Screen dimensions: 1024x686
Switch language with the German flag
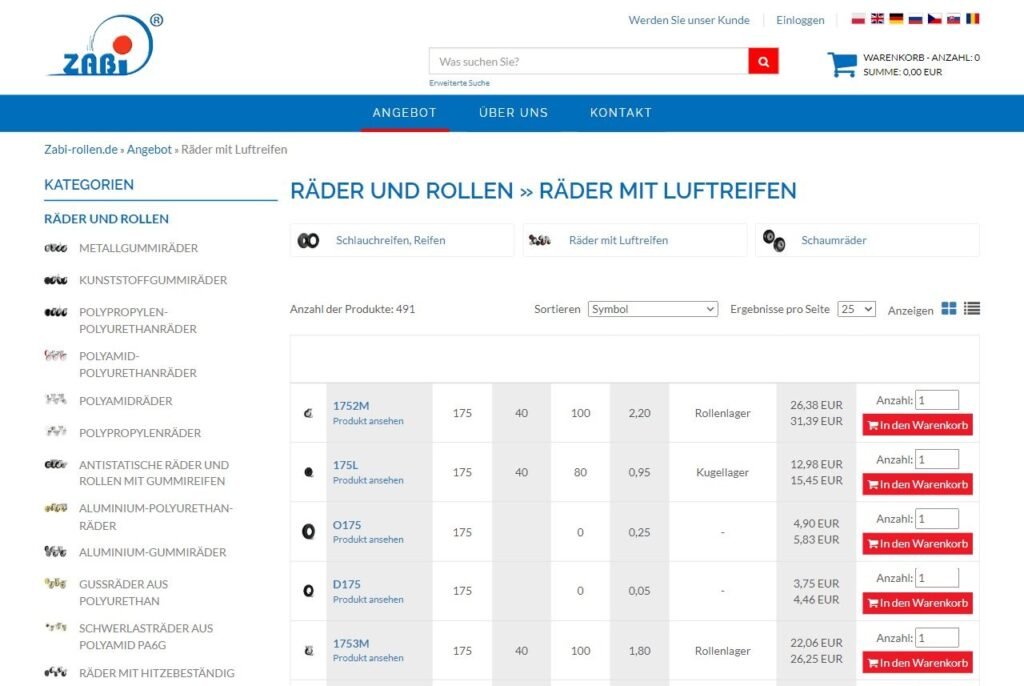tap(897, 19)
